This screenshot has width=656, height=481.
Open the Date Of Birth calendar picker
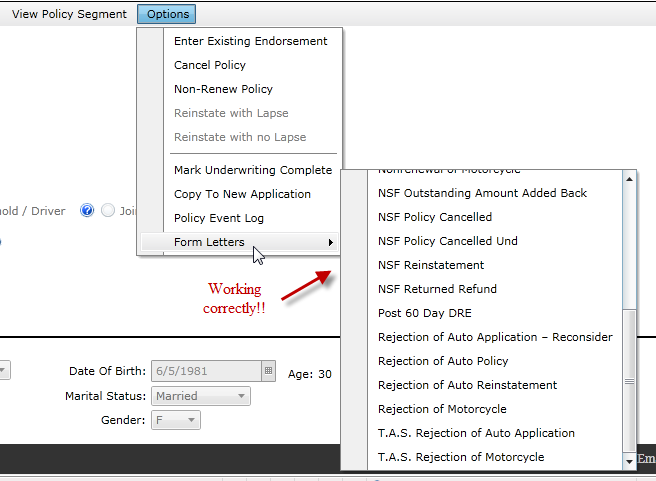pos(267,371)
